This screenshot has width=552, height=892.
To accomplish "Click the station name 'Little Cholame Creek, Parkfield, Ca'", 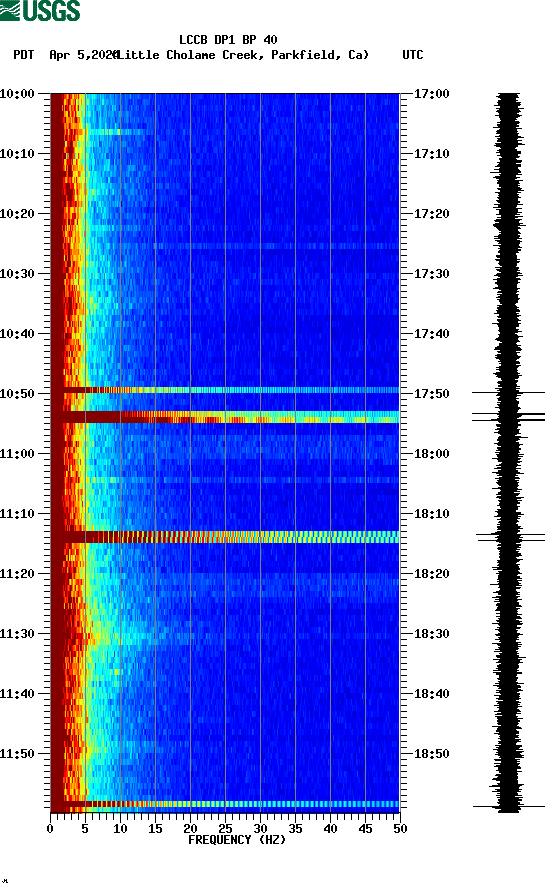I will pyautogui.click(x=243, y=55).
